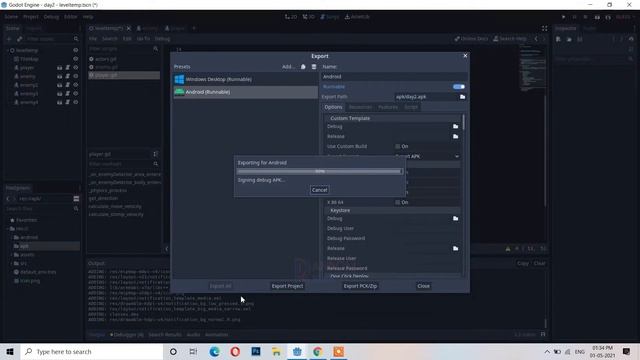The image size is (640, 360).
Task: Open the Project menu in the menu bar
Action: [31, 17]
